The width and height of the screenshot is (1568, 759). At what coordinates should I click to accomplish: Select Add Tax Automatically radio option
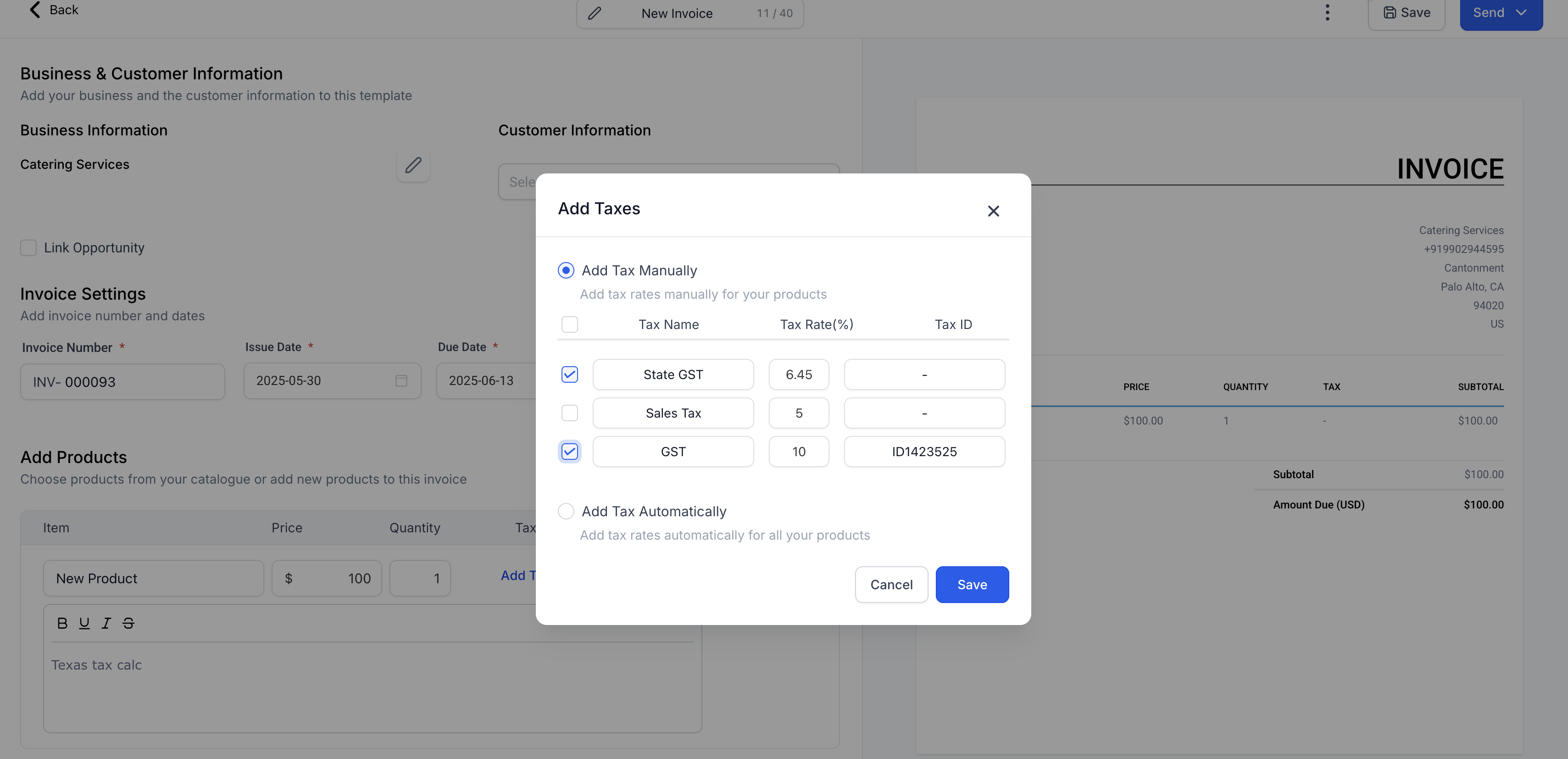pyautogui.click(x=566, y=511)
